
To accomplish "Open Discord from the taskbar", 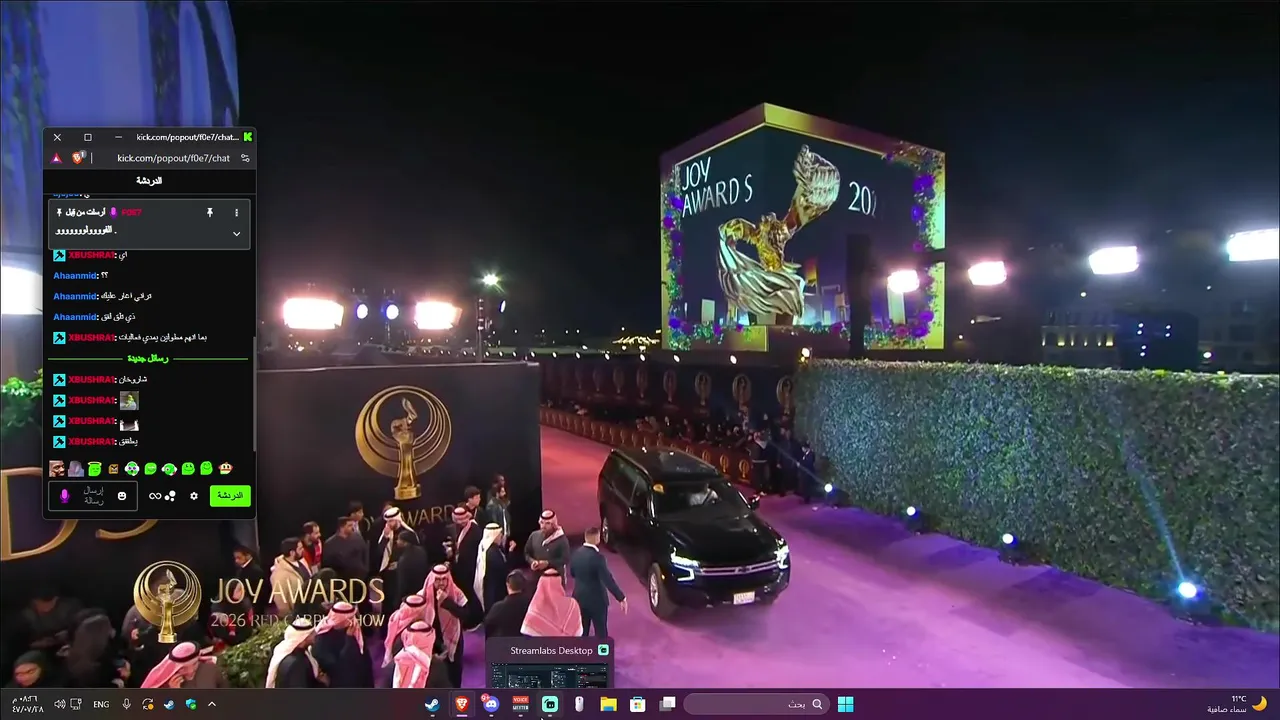I will 491,704.
